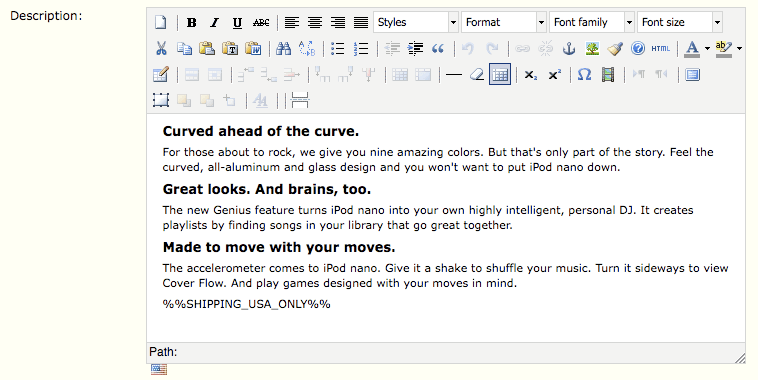
Task: Insert a horizontal rule line
Action: (x=453, y=74)
